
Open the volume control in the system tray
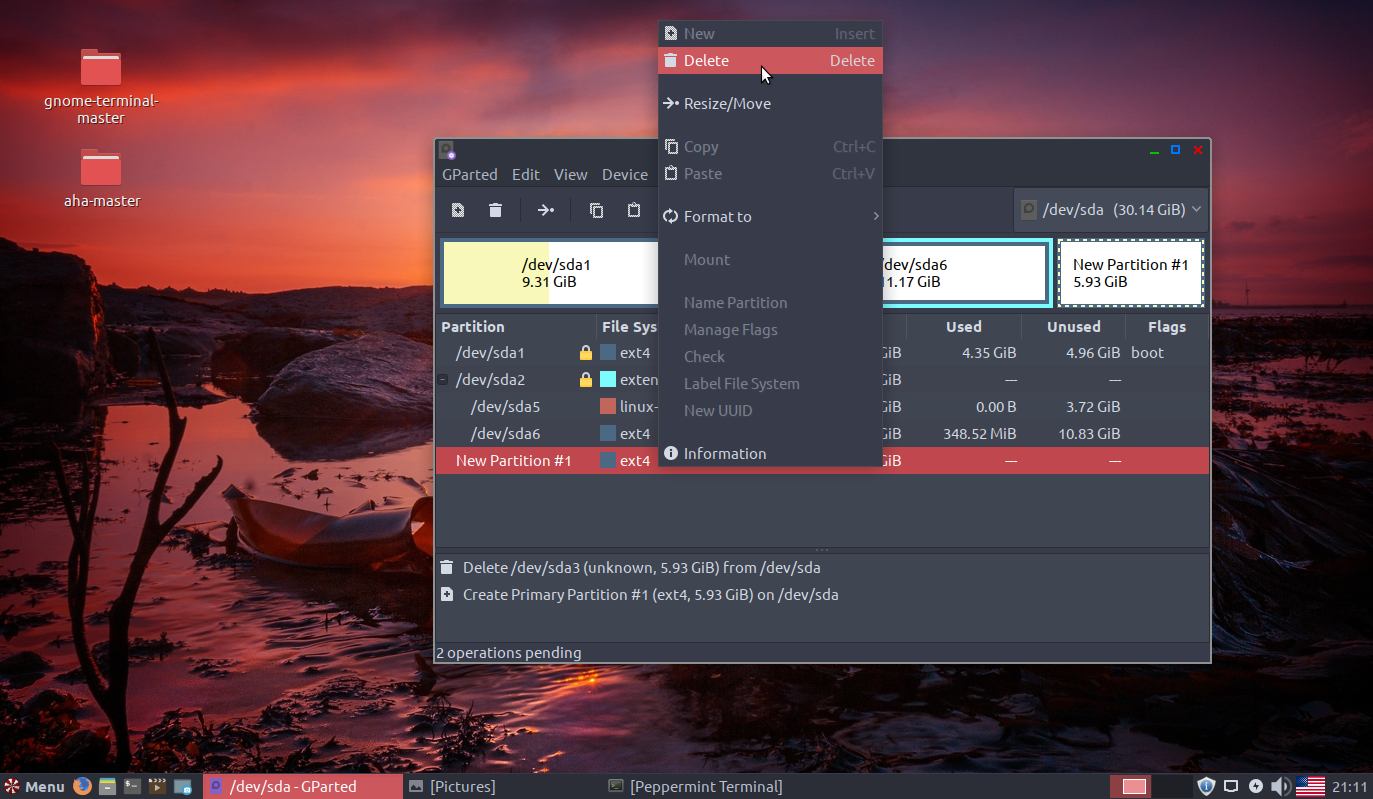point(1281,786)
